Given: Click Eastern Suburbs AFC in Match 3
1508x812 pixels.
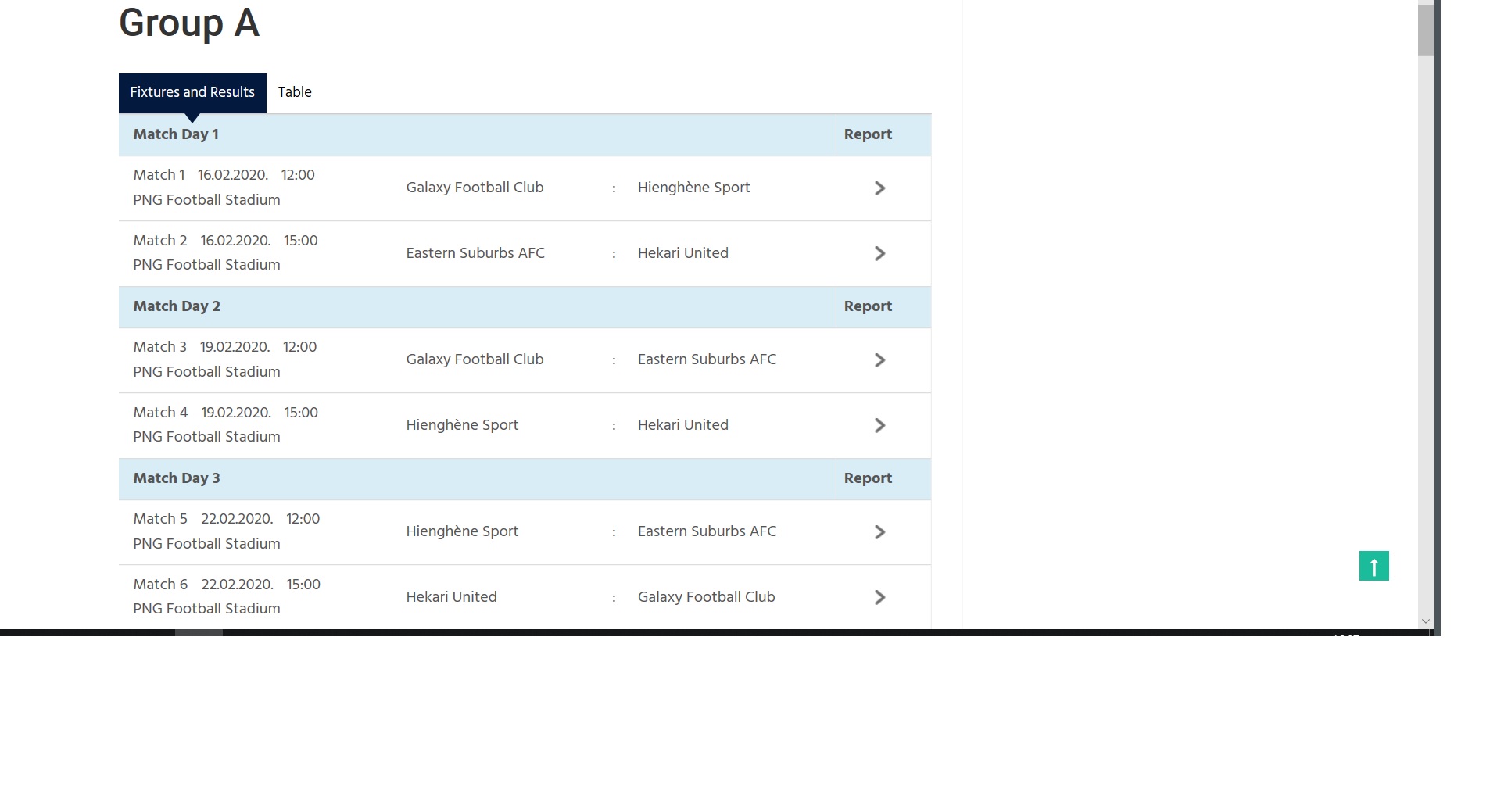Looking at the screenshot, I should click(707, 359).
